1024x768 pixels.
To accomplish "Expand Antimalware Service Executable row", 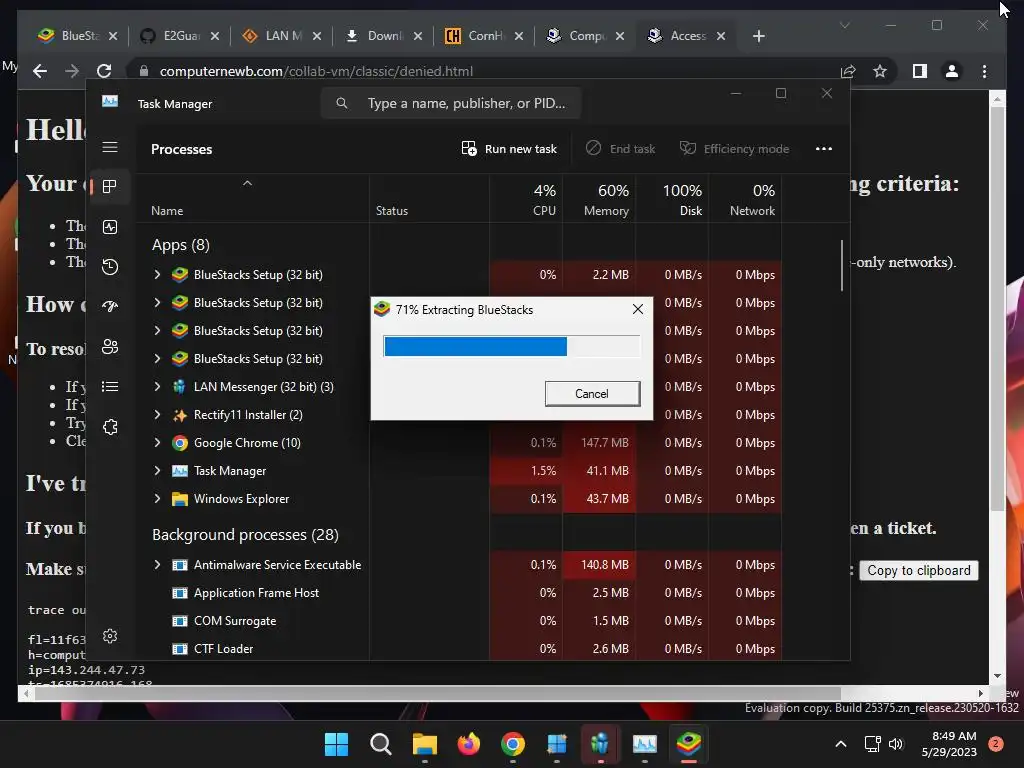I will tap(157, 565).
